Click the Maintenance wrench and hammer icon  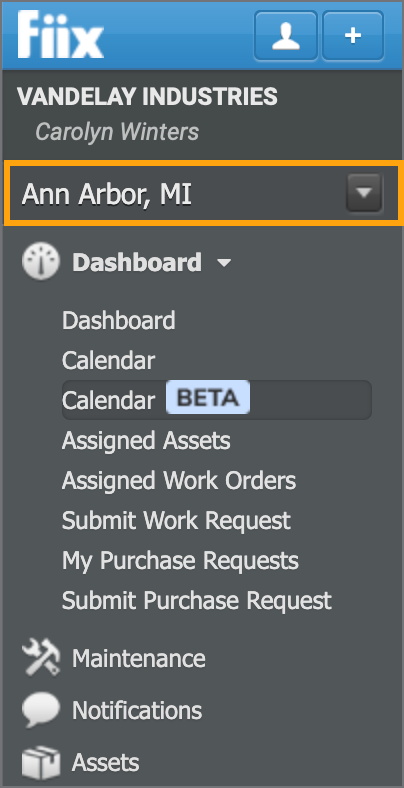(41, 659)
